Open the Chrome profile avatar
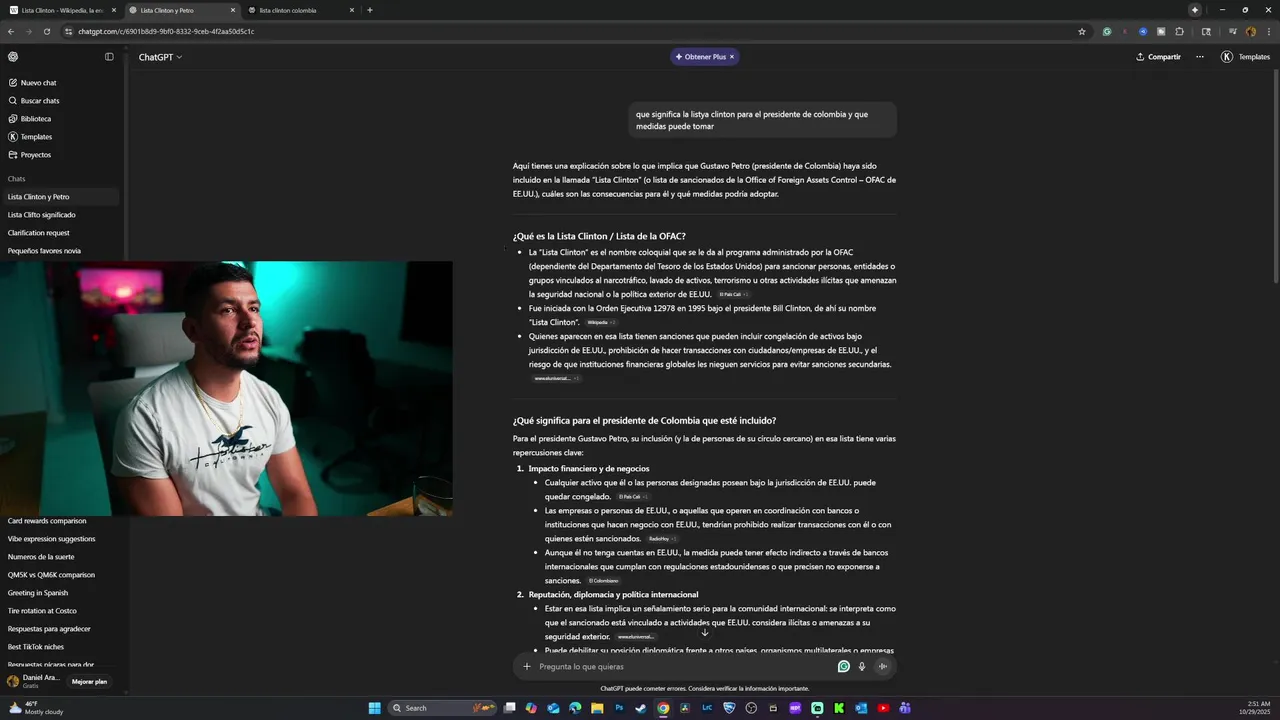1280x720 pixels. 1250,31
